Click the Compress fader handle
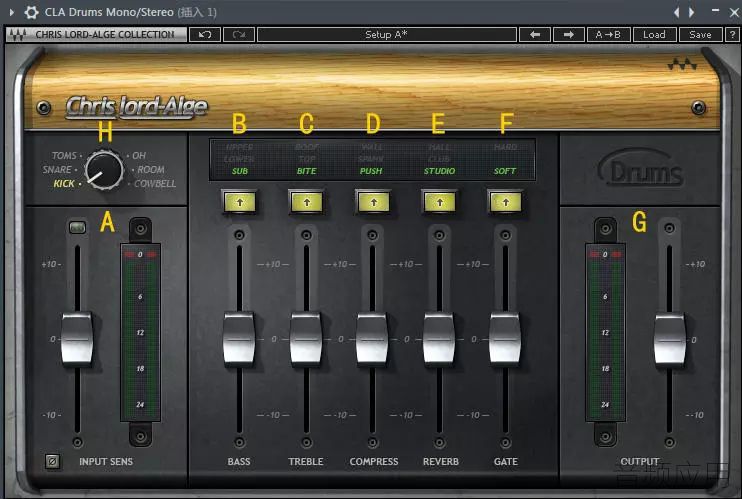The image size is (742, 499). pos(372,339)
